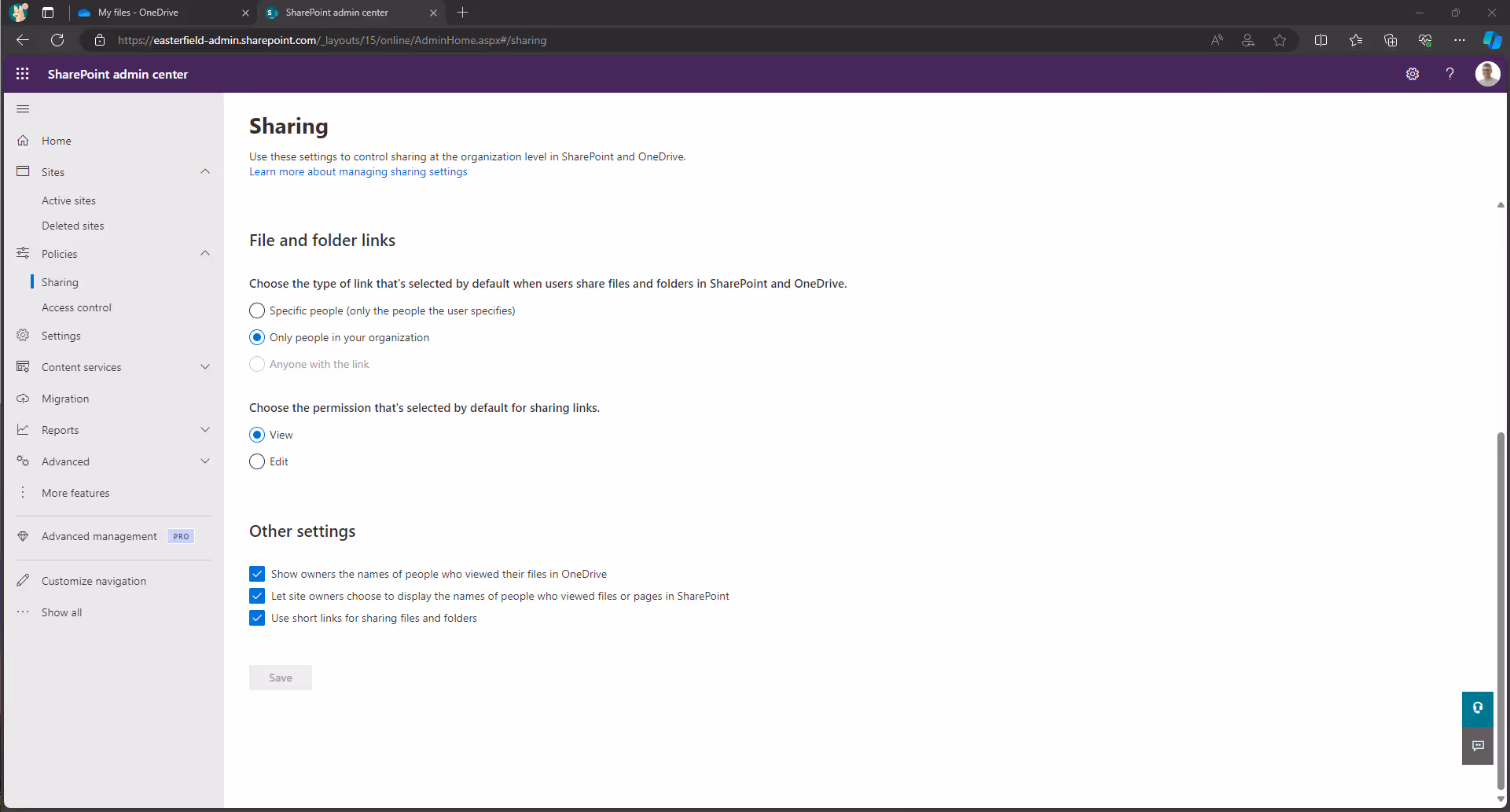Click the page vertical scrollbar thumb

click(1501, 609)
